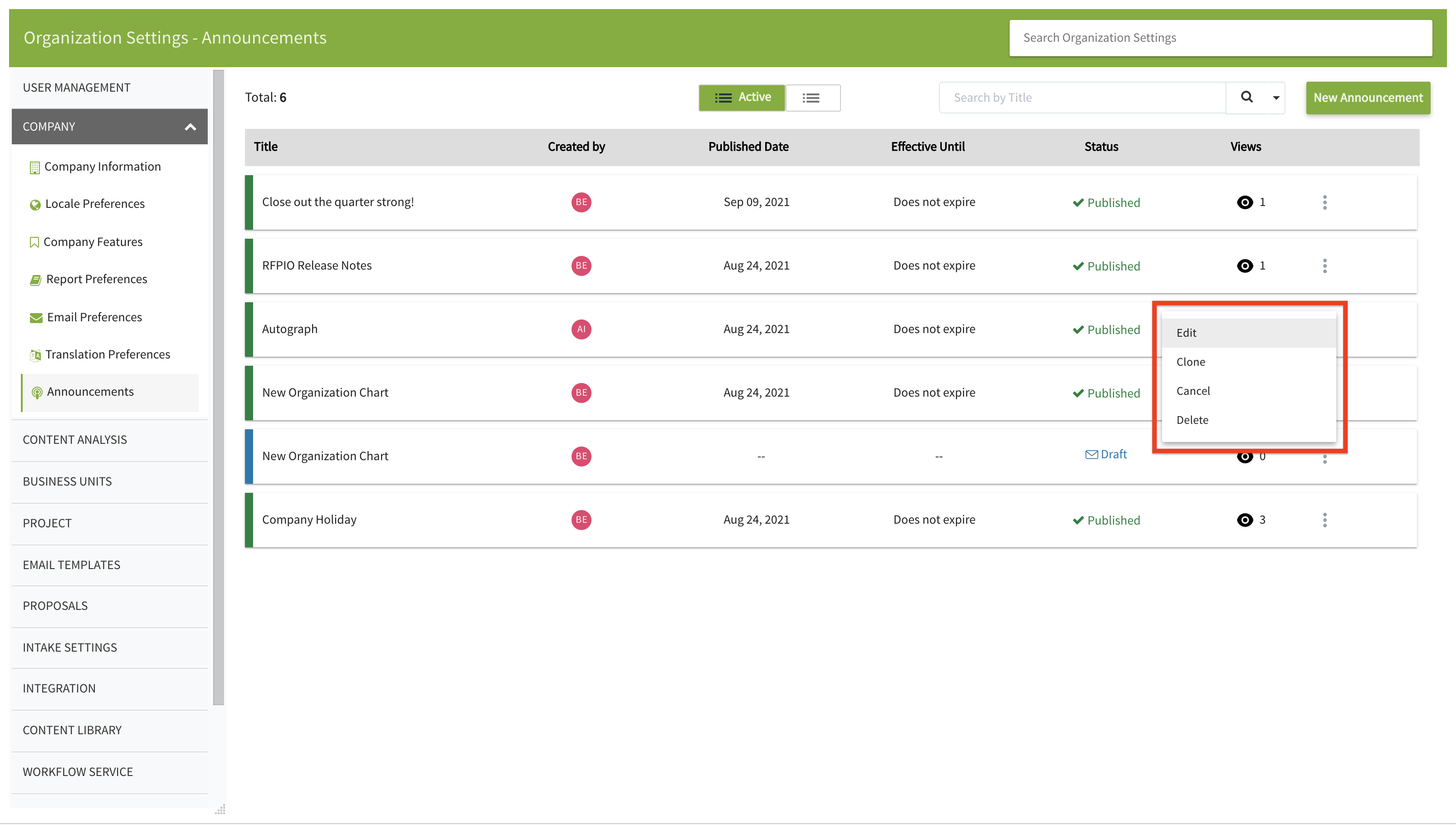
Task: Click the Report Preferences icon
Action: point(36,280)
